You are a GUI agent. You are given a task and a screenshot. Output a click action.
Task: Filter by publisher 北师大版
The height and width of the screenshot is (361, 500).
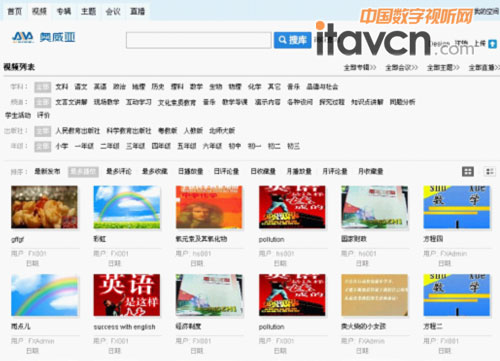tap(222, 131)
